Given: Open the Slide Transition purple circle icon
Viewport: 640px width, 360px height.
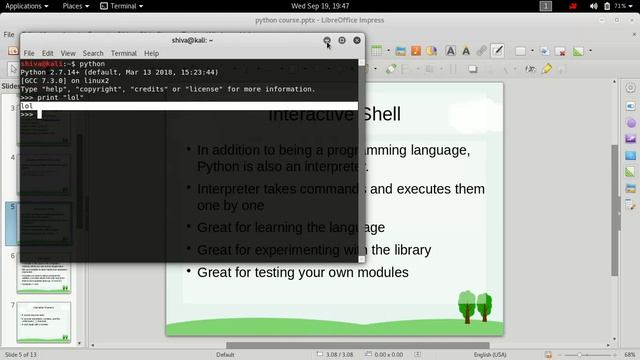Looking at the screenshot, I should coord(631,122).
